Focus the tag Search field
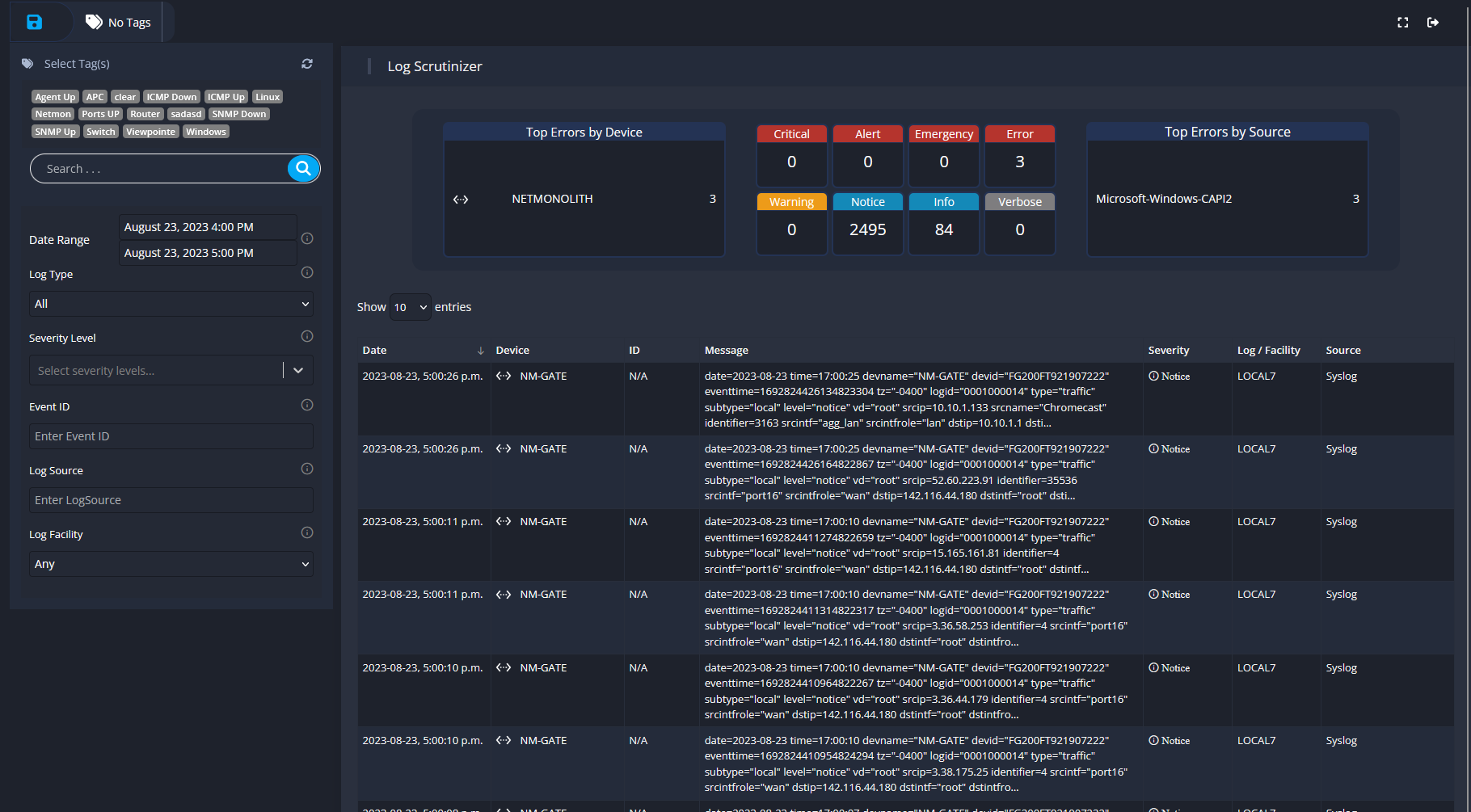Viewport: 1471px width, 812px height. click(159, 168)
